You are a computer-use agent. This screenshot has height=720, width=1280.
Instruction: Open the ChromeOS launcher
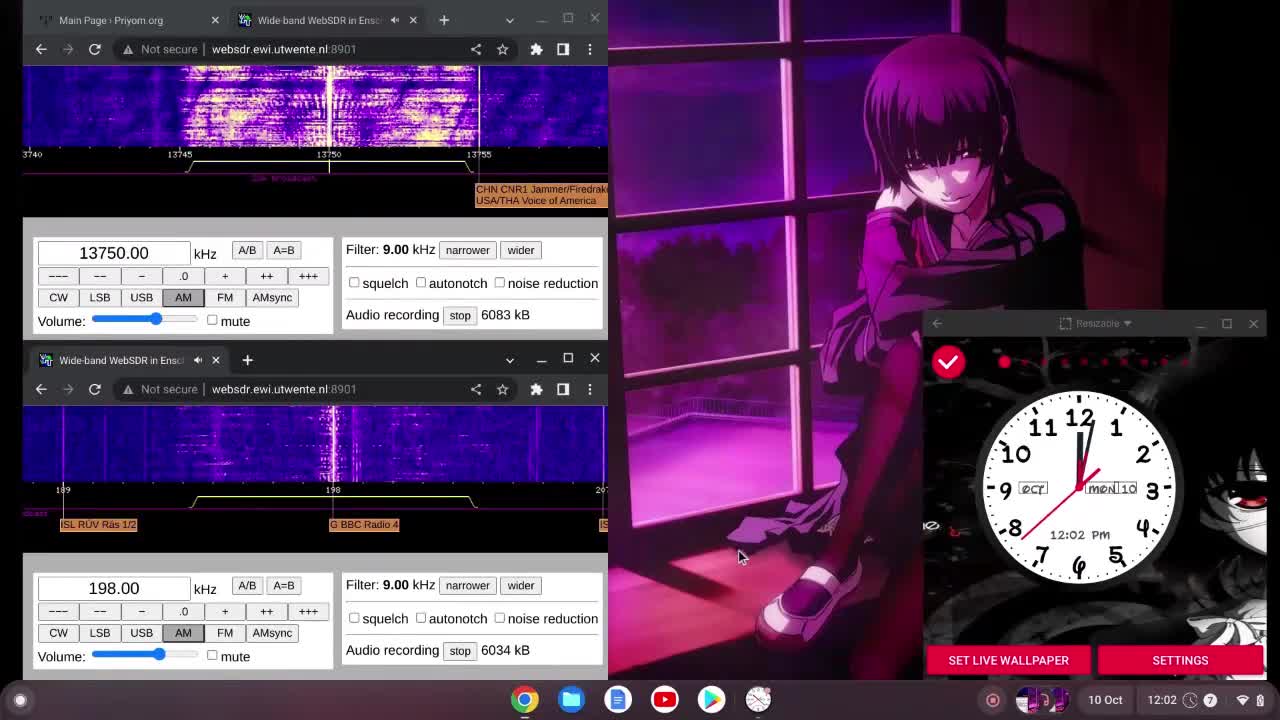click(20, 700)
